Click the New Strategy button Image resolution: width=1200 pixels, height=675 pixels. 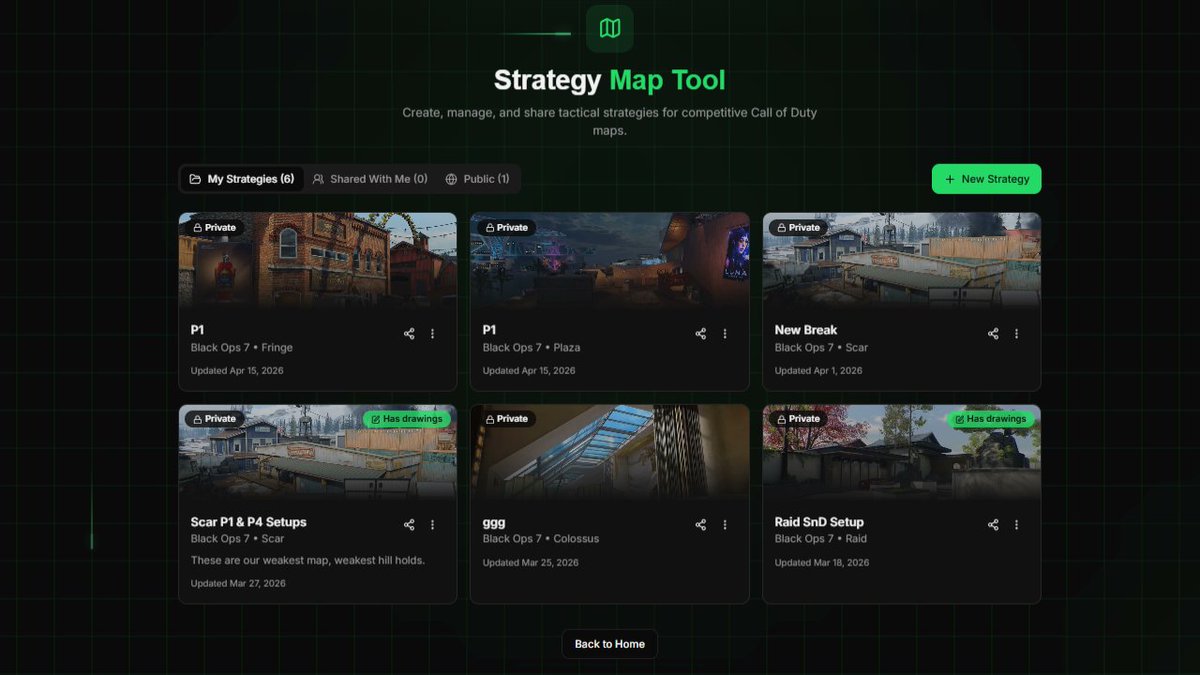point(986,179)
